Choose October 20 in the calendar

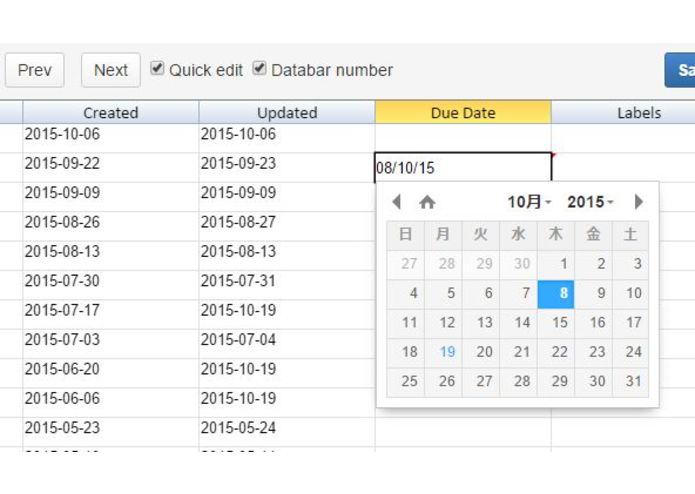pos(480,352)
